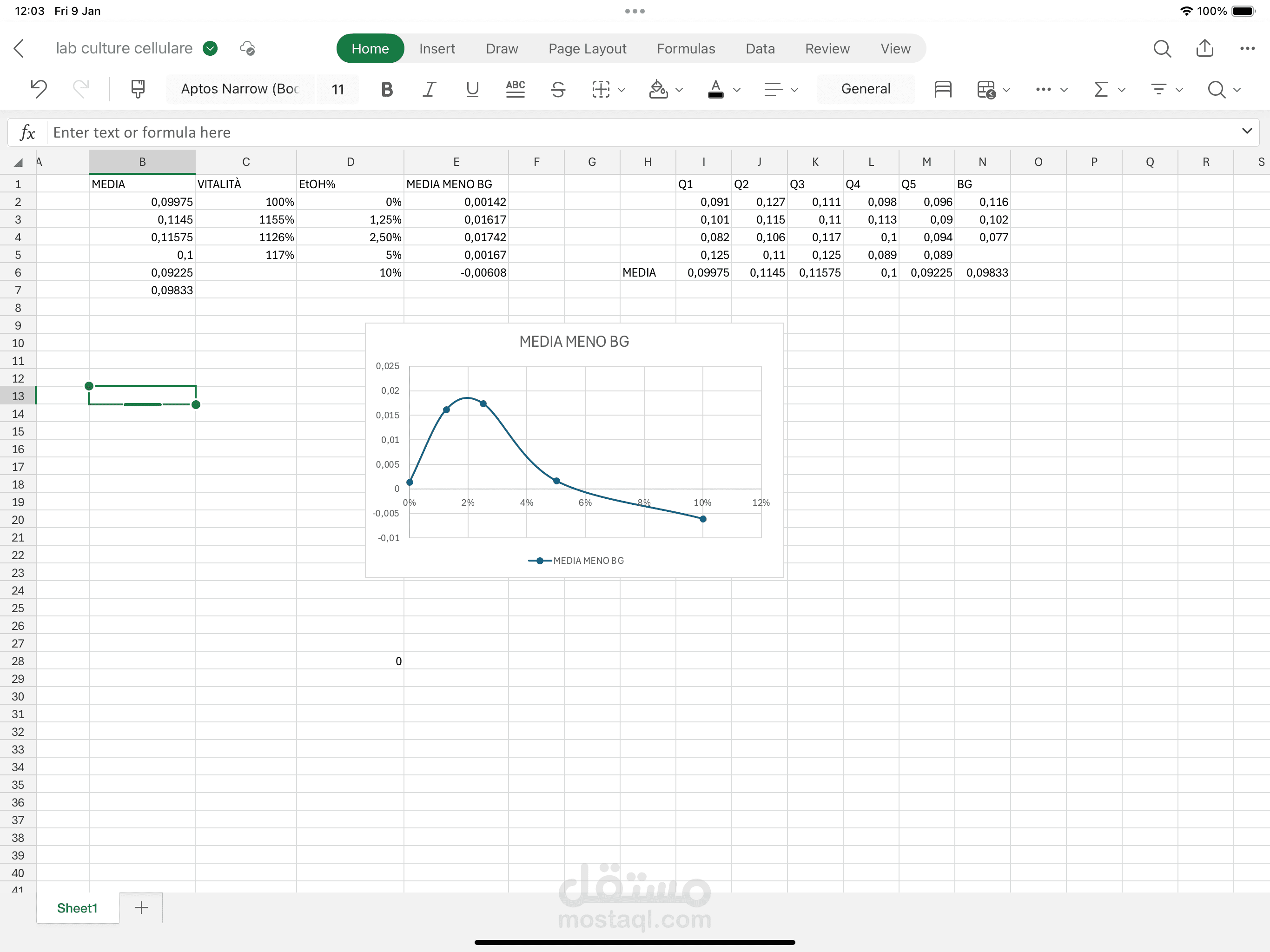
Task: Click the format as table icon
Action: [986, 89]
